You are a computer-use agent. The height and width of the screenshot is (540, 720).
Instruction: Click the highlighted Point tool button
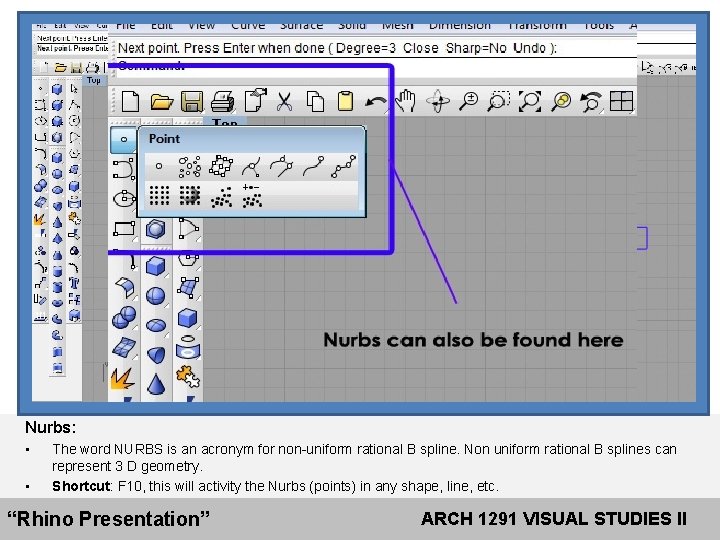click(x=124, y=140)
